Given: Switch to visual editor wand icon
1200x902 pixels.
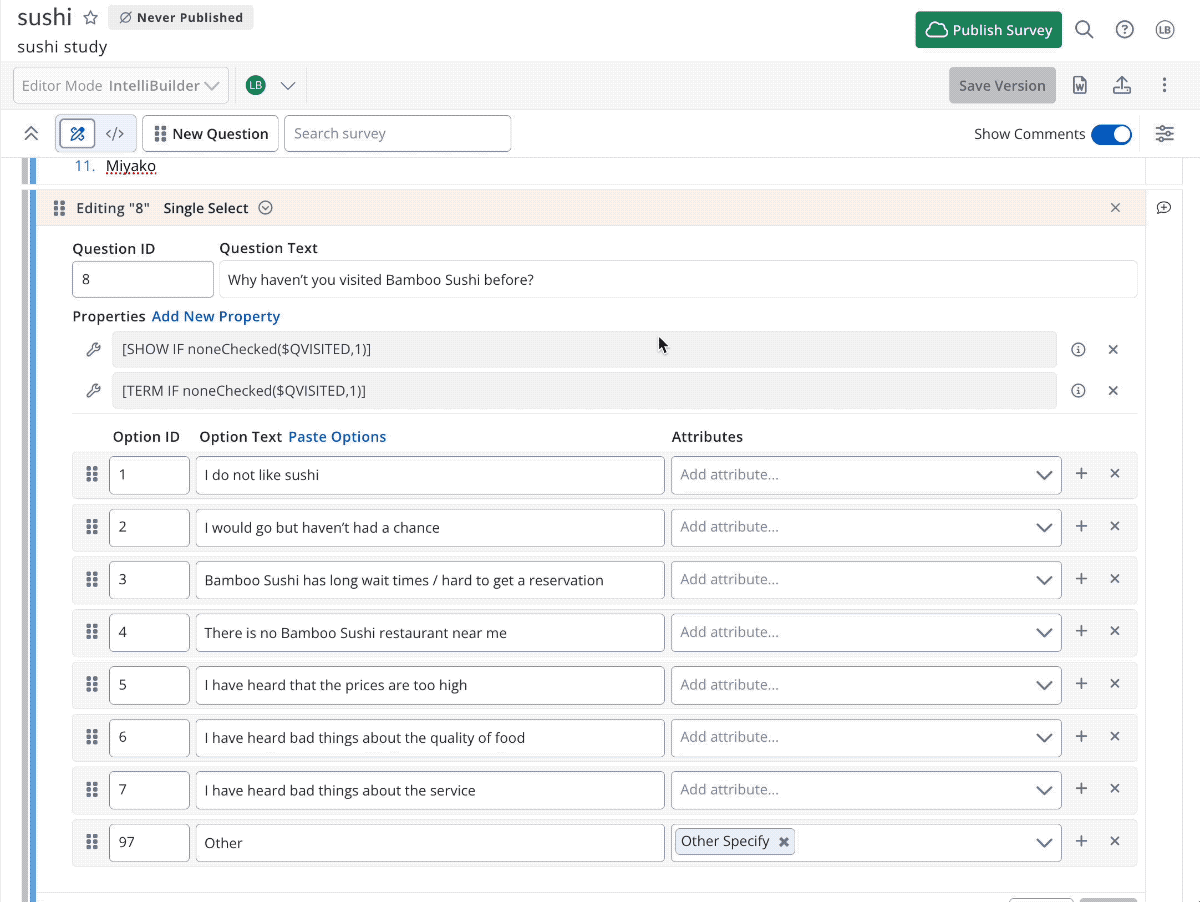Looking at the screenshot, I should point(77,134).
